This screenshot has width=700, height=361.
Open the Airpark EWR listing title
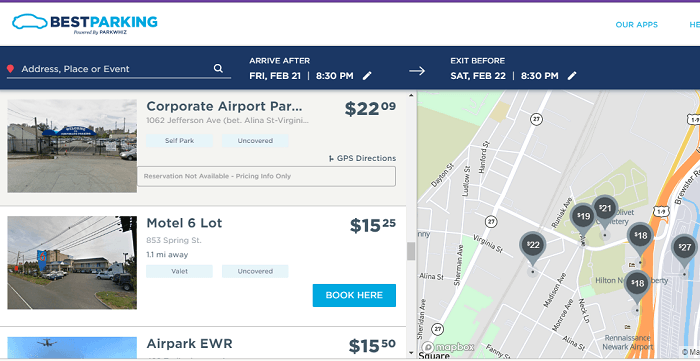click(x=189, y=344)
